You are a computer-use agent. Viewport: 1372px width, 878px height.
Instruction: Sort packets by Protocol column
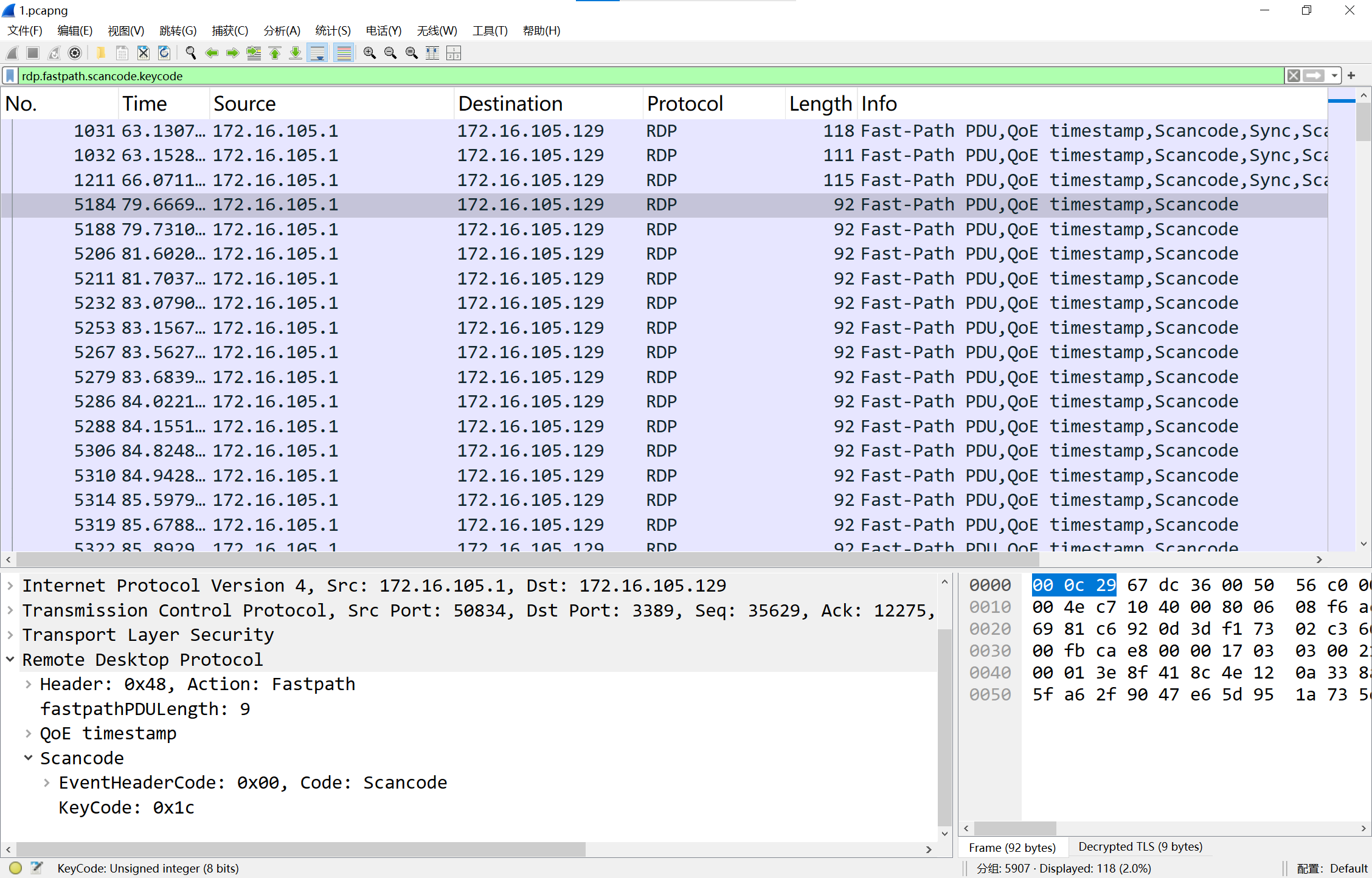click(x=714, y=104)
